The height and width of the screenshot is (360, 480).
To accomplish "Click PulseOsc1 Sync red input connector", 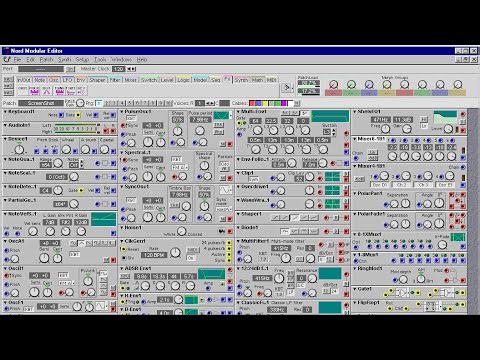I will coord(123,126).
